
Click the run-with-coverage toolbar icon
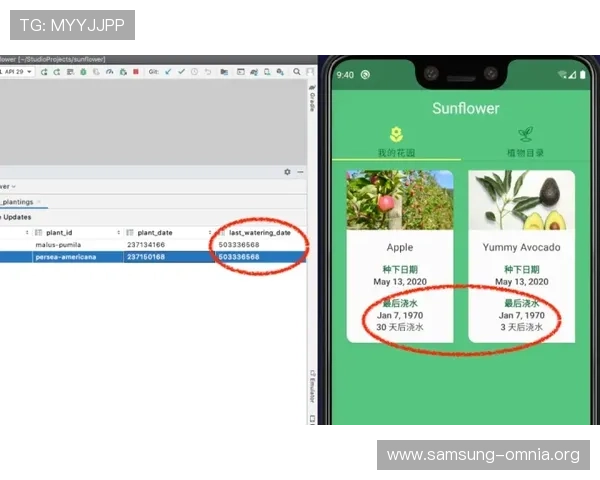pyautogui.click(x=96, y=72)
